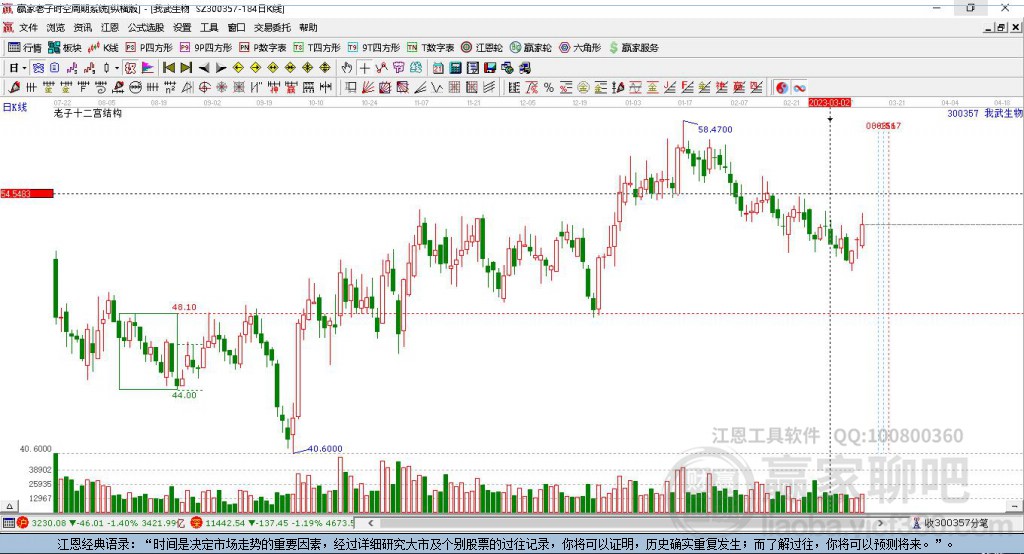
Task: Select the crosshair cursor tool
Action: (364, 68)
